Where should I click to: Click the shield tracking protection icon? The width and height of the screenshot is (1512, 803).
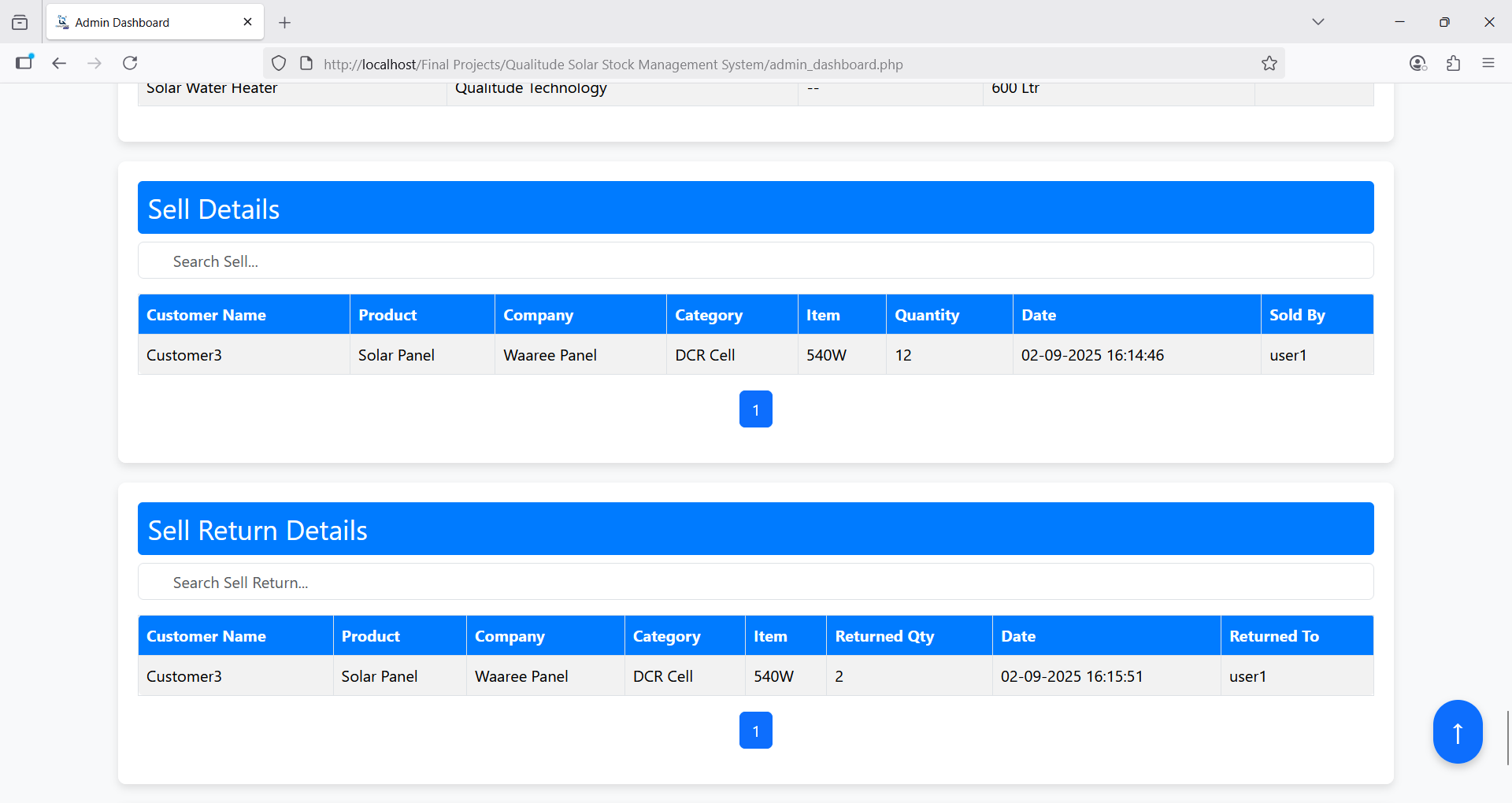click(279, 64)
